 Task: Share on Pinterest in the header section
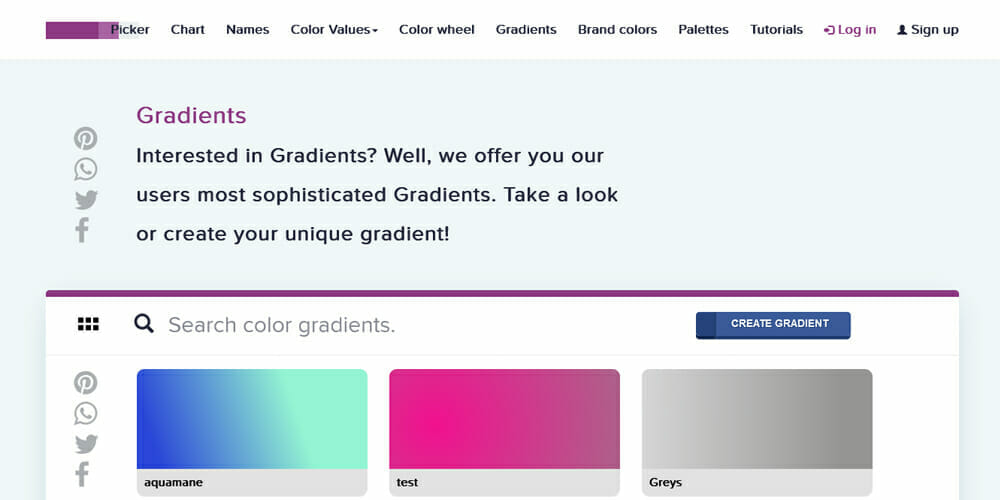pyautogui.click(x=86, y=139)
